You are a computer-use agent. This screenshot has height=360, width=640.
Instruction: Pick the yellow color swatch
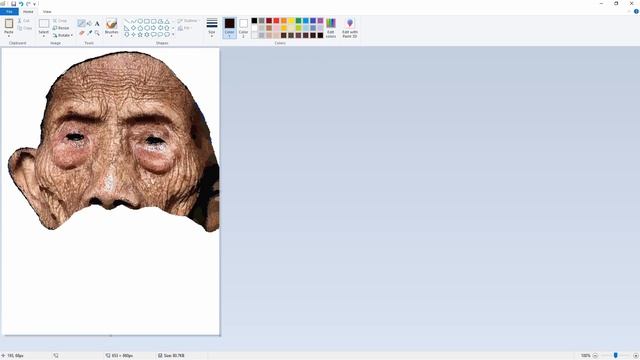point(291,21)
